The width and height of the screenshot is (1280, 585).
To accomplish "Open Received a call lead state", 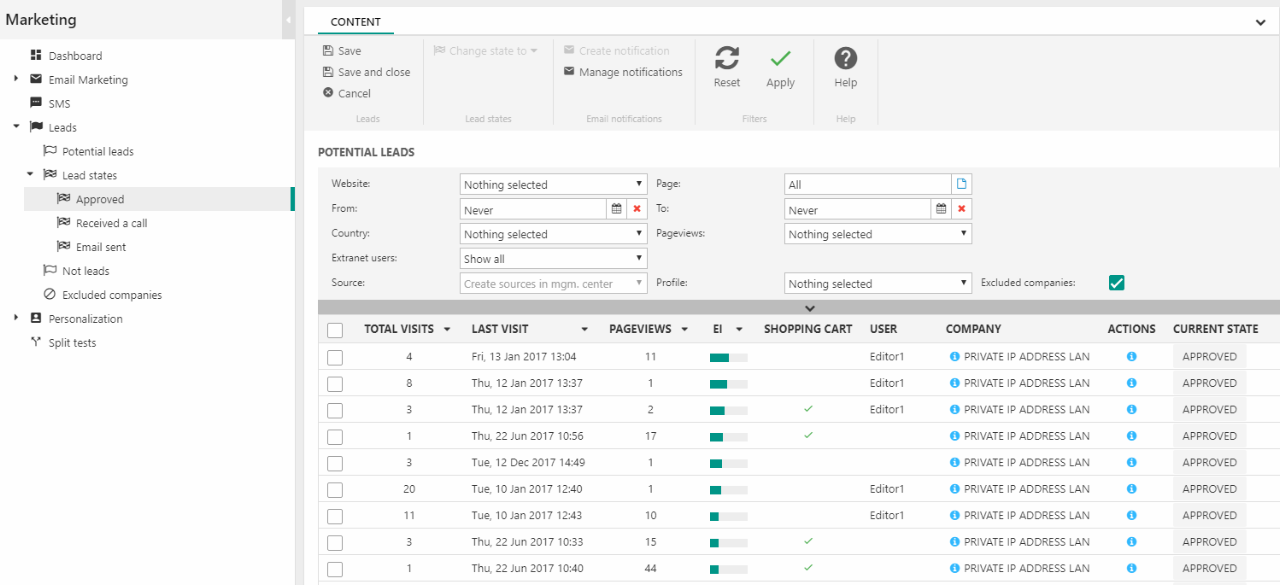I will click(111, 223).
